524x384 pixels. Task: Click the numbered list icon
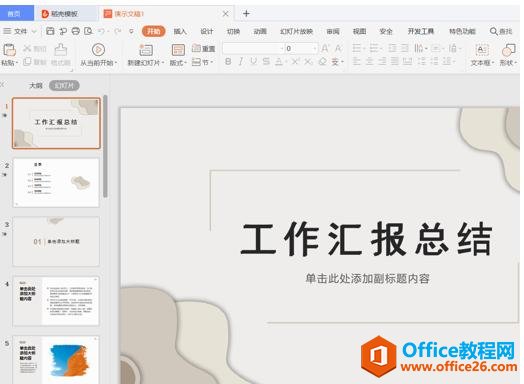tap(373, 48)
